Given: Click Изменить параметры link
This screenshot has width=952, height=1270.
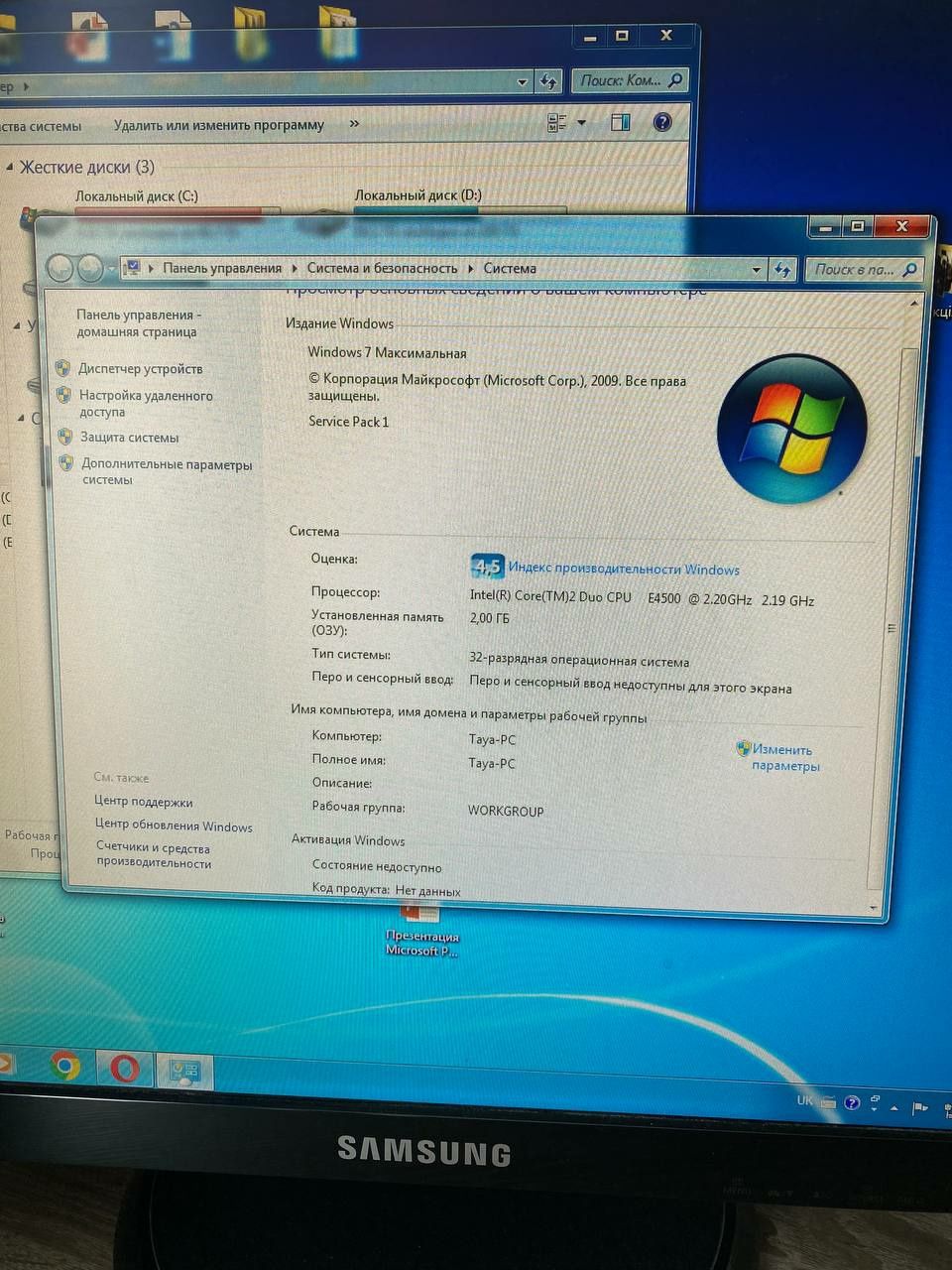Looking at the screenshot, I should [x=785, y=758].
